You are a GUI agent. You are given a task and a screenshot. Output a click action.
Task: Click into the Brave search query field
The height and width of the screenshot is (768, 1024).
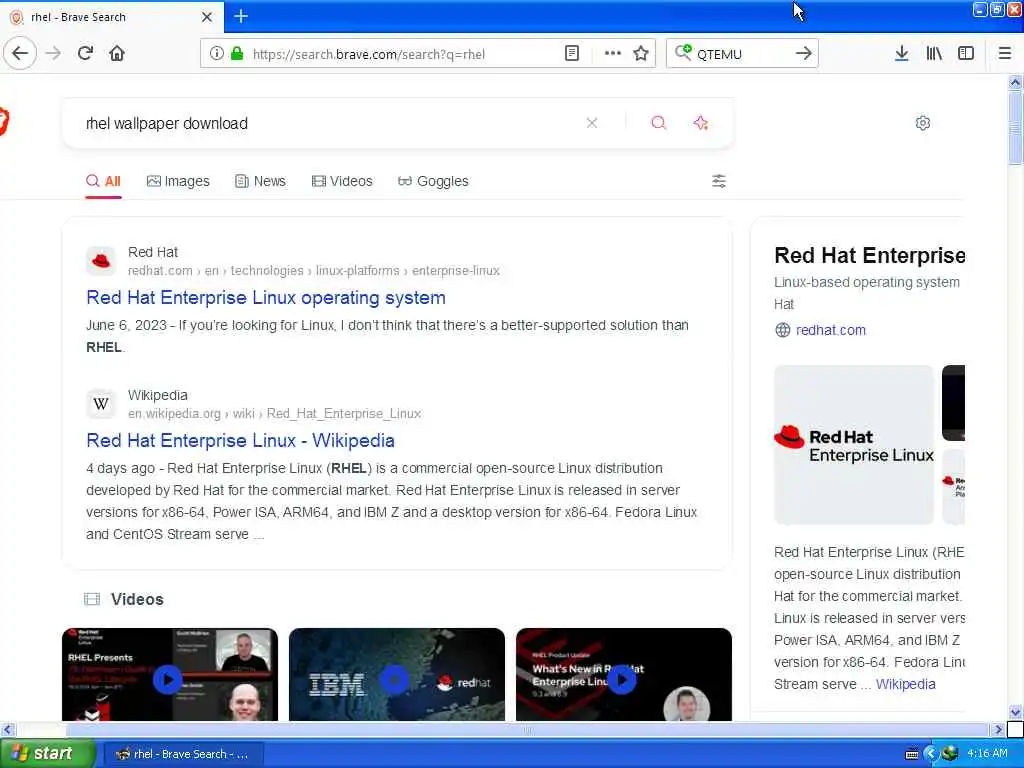tap(327, 123)
